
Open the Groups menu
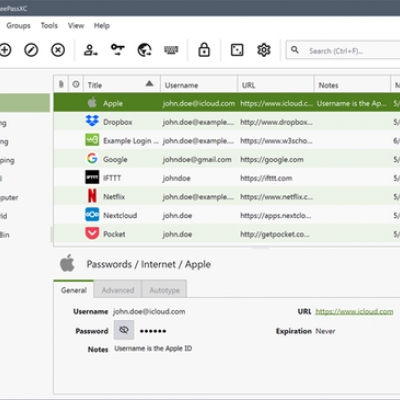pyautogui.click(x=18, y=26)
